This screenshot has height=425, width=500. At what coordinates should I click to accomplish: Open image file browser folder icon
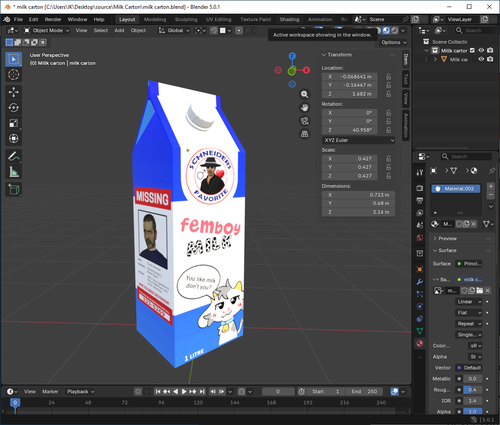pos(480,291)
